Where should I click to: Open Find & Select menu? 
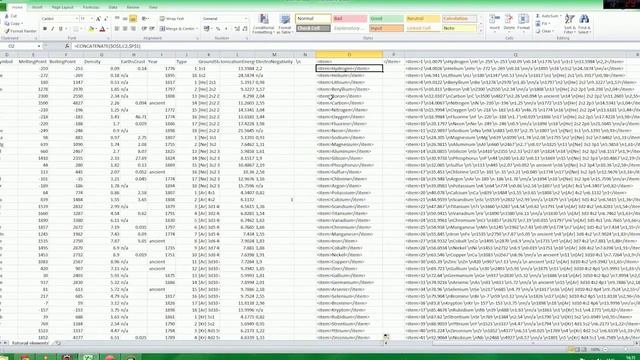pos(584,24)
